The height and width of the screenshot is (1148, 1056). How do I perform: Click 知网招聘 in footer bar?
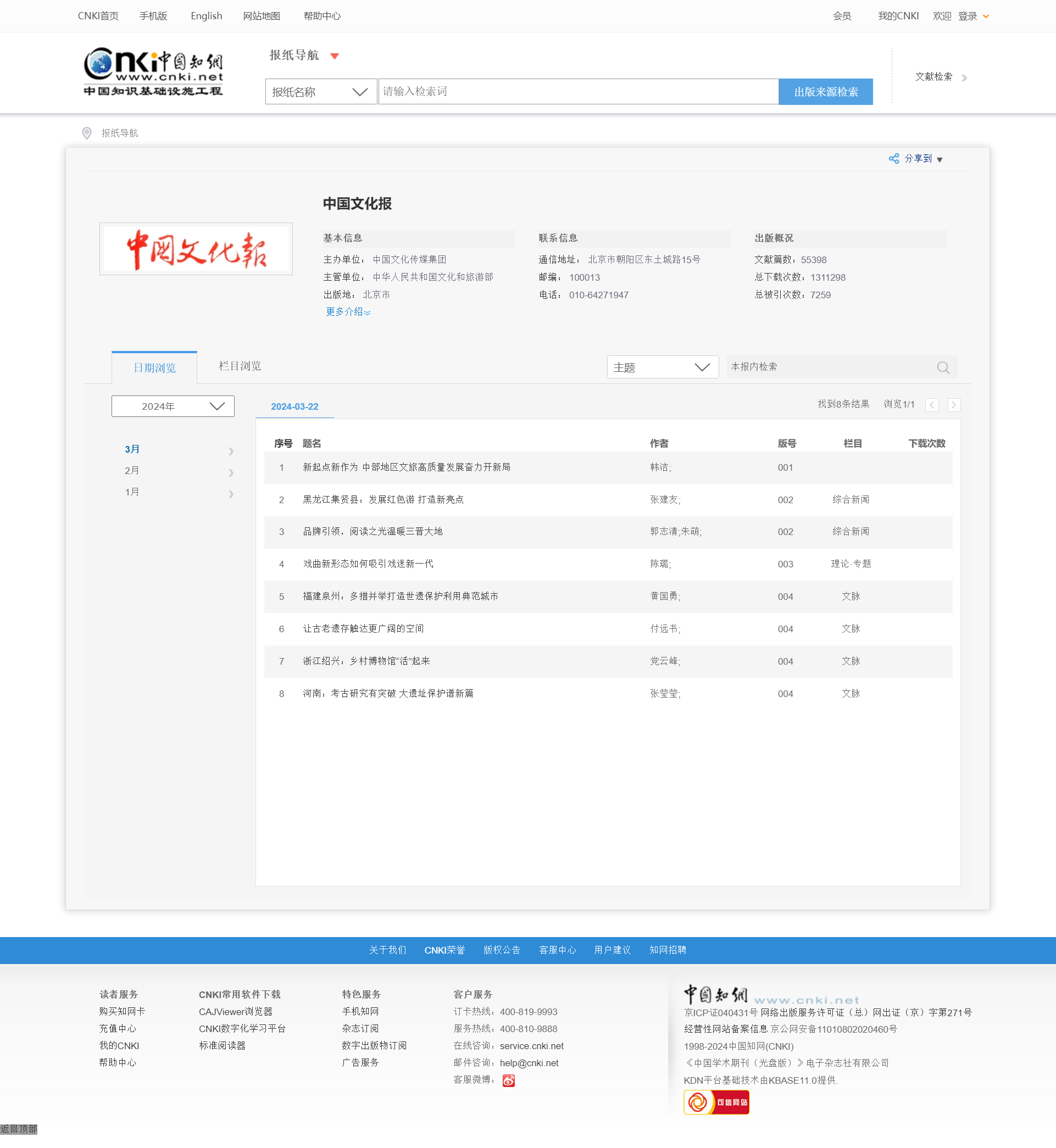(668, 950)
